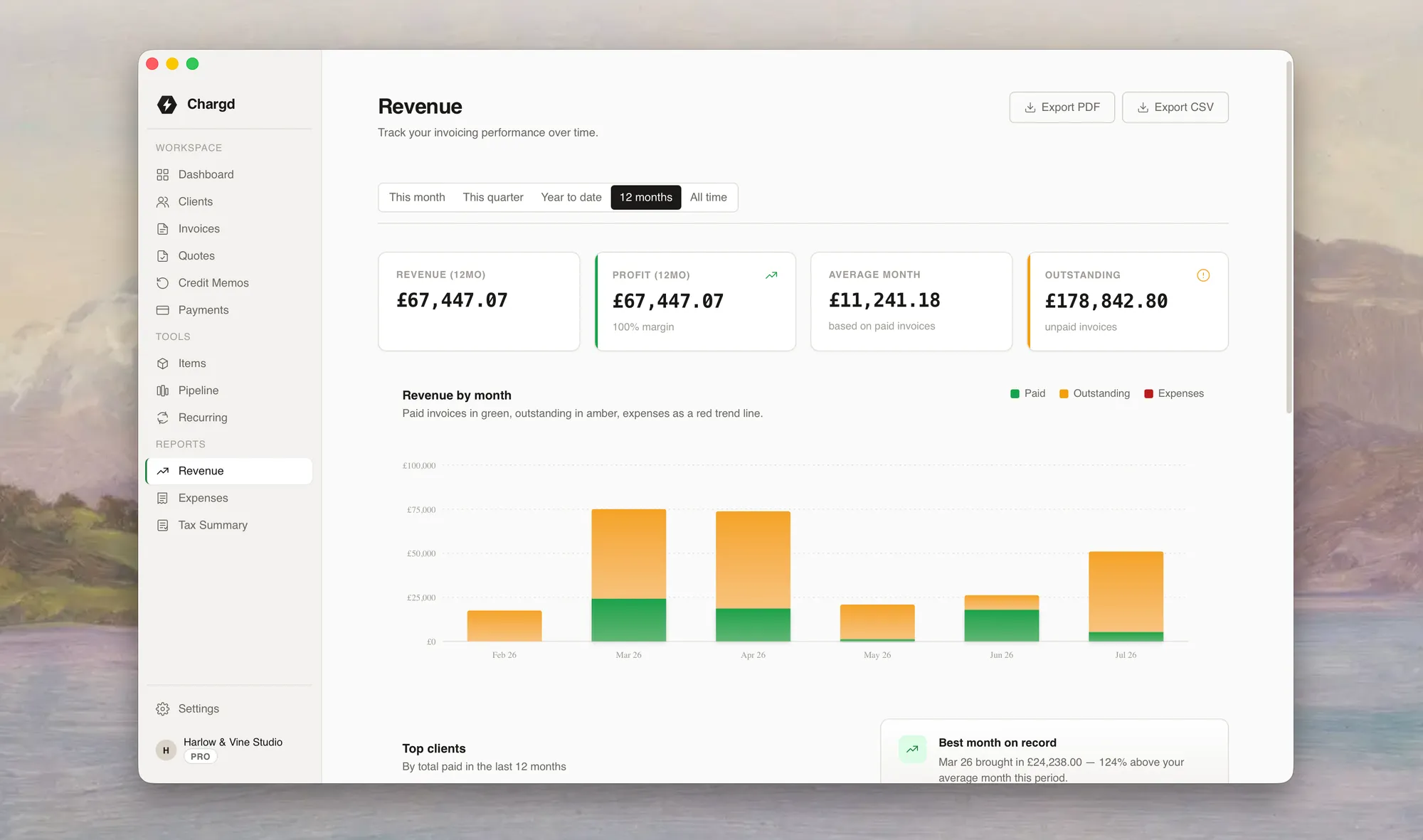Click the Outstanding card warning icon
The image size is (1423, 840).
(1203, 275)
